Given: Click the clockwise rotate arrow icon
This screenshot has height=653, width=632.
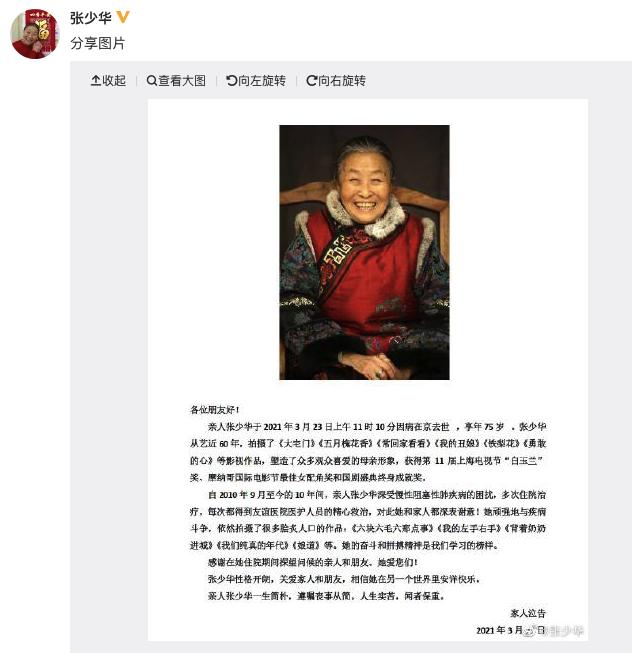Looking at the screenshot, I should [x=311, y=80].
